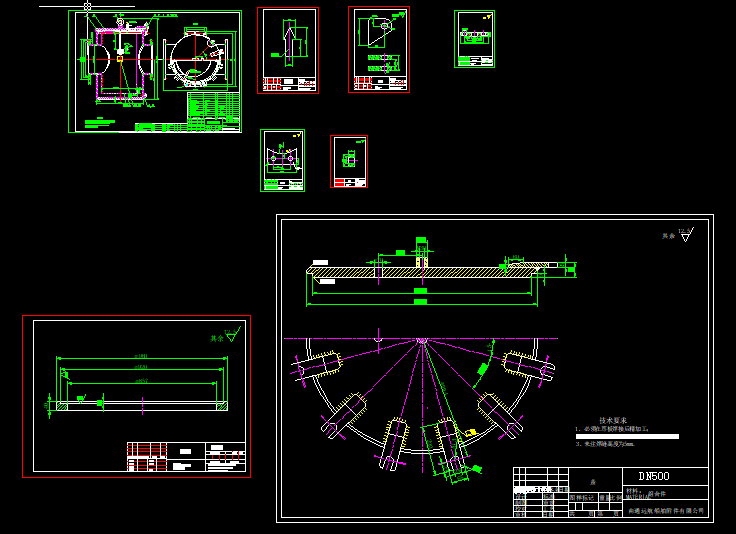This screenshot has height=534, width=736.
Task: Click green angle dimension arc in DN500 sheet
Action: (483, 366)
